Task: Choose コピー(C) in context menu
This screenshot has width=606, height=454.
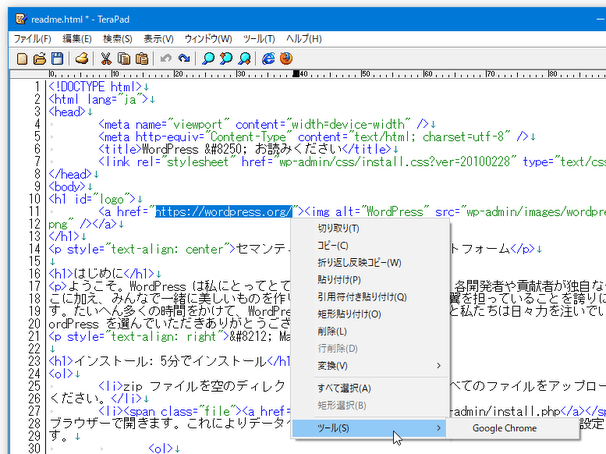Action: (371, 245)
